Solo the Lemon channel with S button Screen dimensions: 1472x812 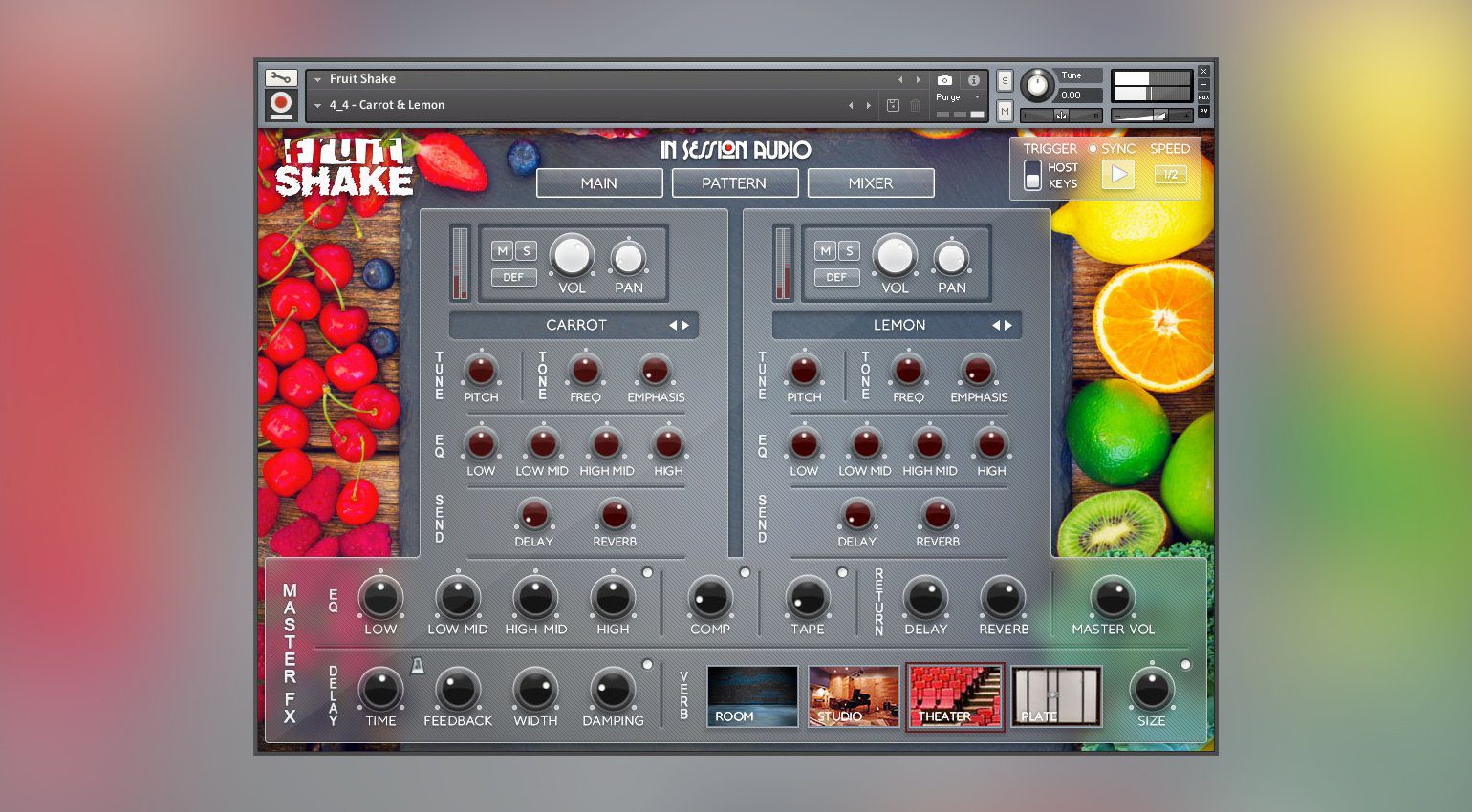point(849,251)
